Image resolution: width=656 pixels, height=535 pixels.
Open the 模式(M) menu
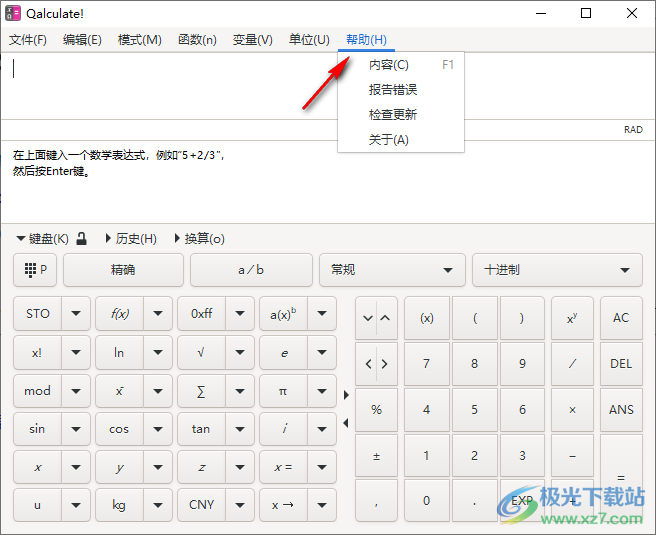[x=140, y=40]
